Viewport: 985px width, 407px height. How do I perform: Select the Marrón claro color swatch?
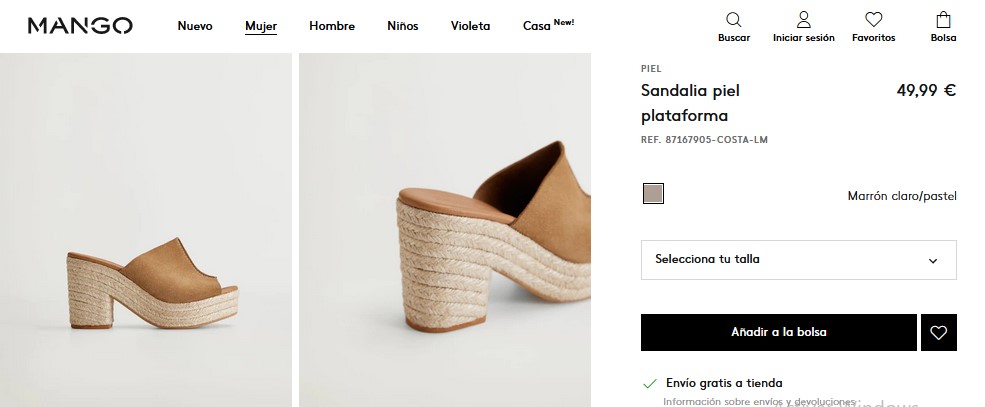[653, 194]
